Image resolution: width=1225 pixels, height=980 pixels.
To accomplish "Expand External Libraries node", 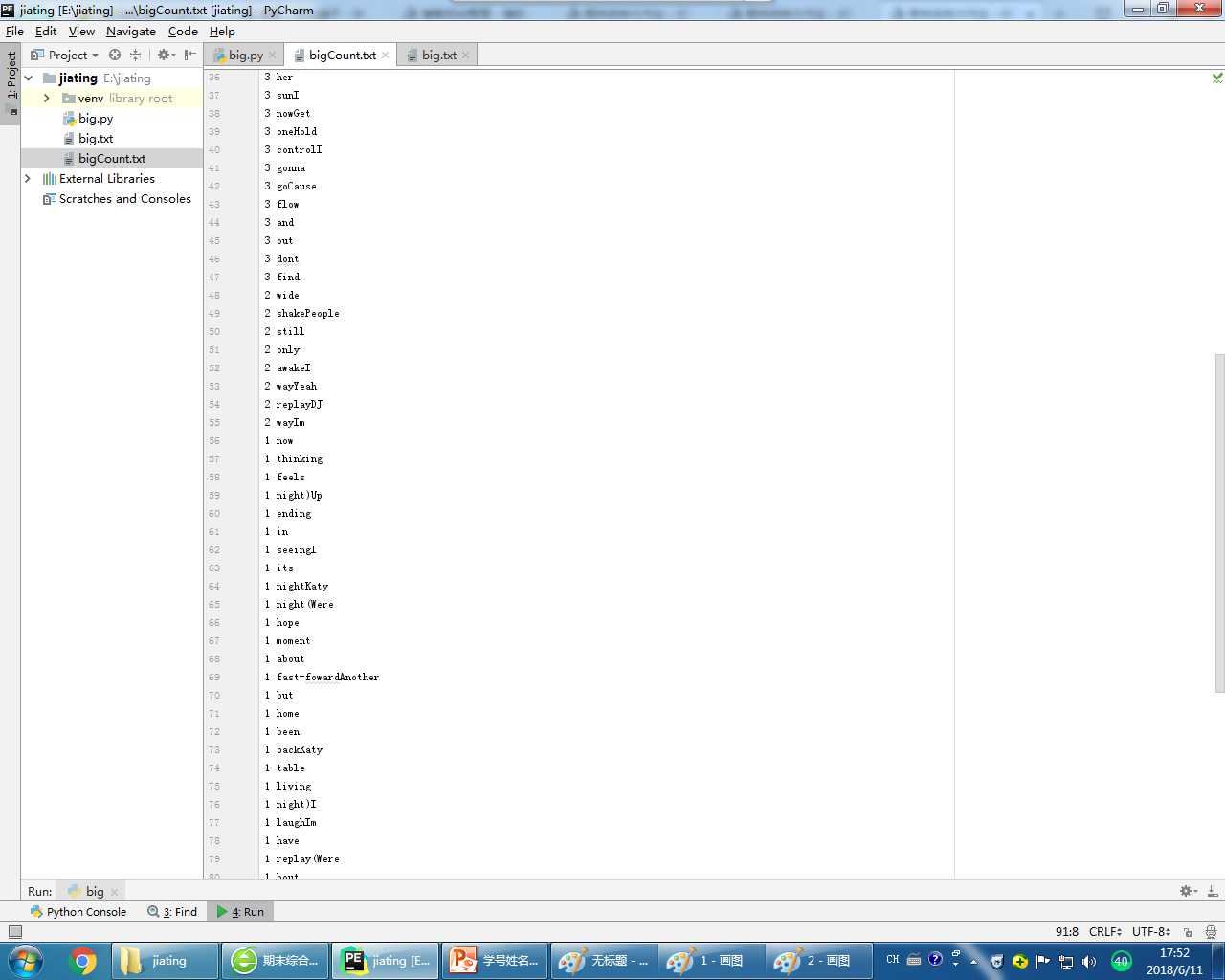I will (x=28, y=179).
